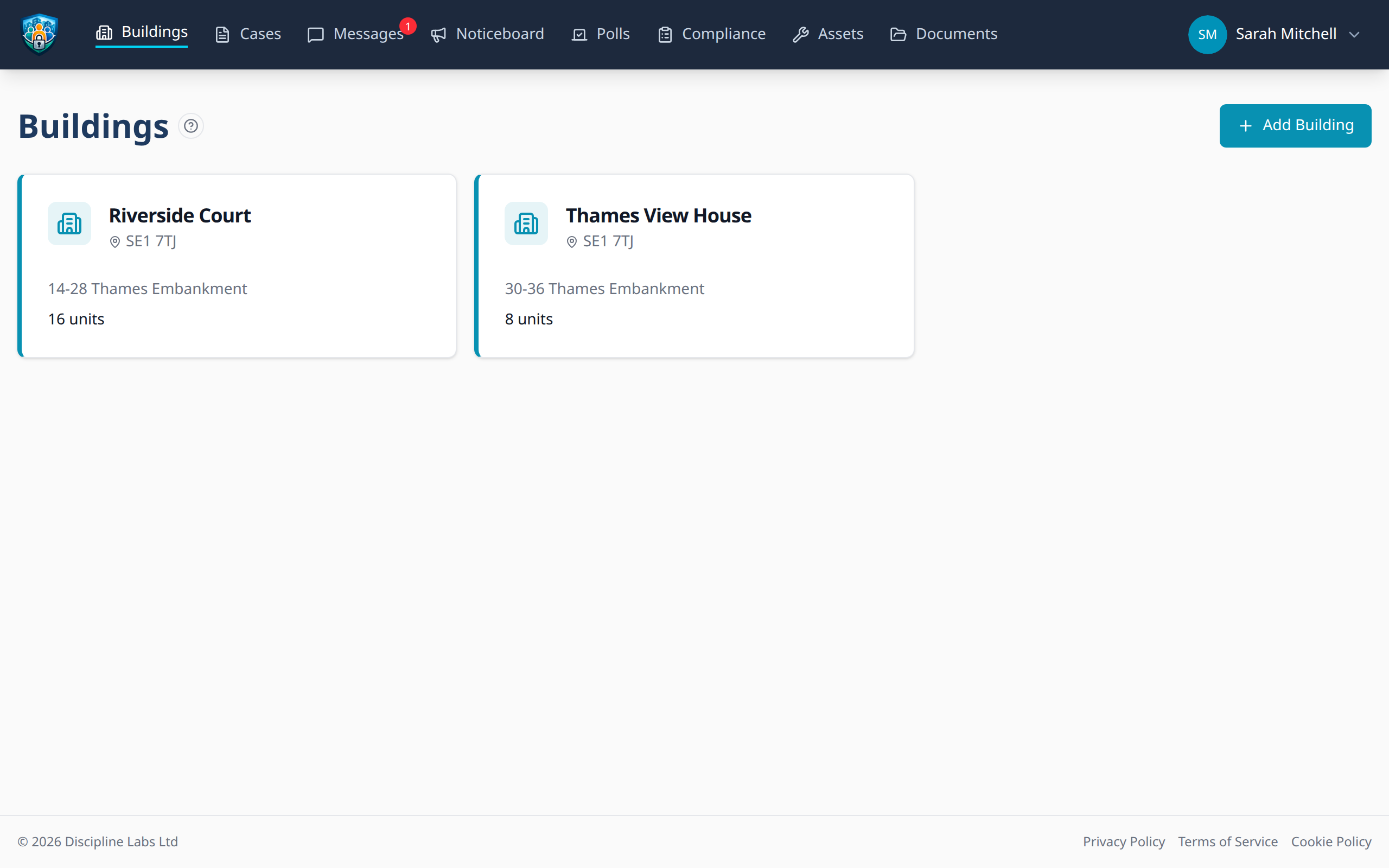This screenshot has height=868, width=1389.
Task: Click the SM user avatar
Action: click(1207, 34)
